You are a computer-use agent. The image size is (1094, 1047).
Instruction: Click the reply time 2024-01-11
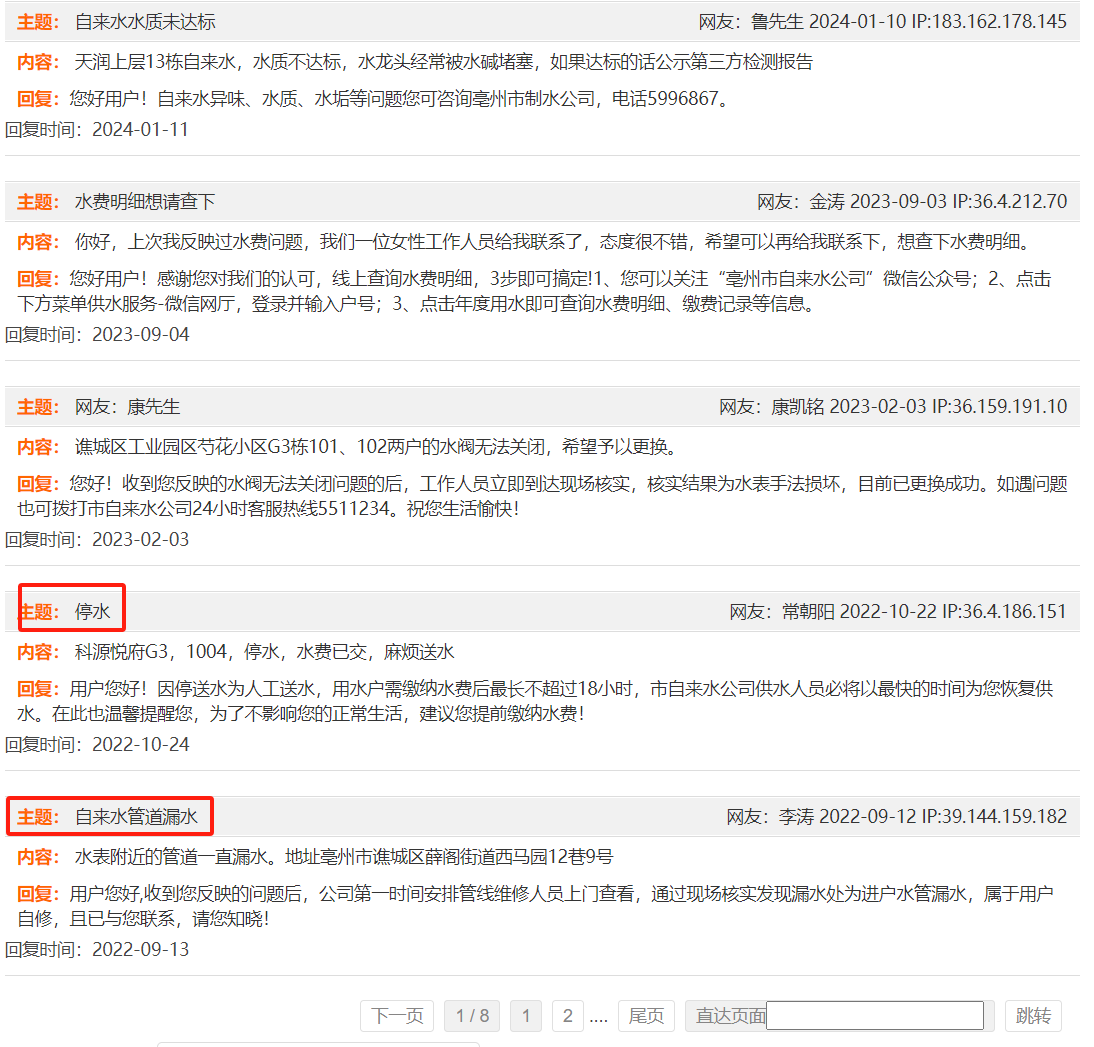[x=140, y=130]
